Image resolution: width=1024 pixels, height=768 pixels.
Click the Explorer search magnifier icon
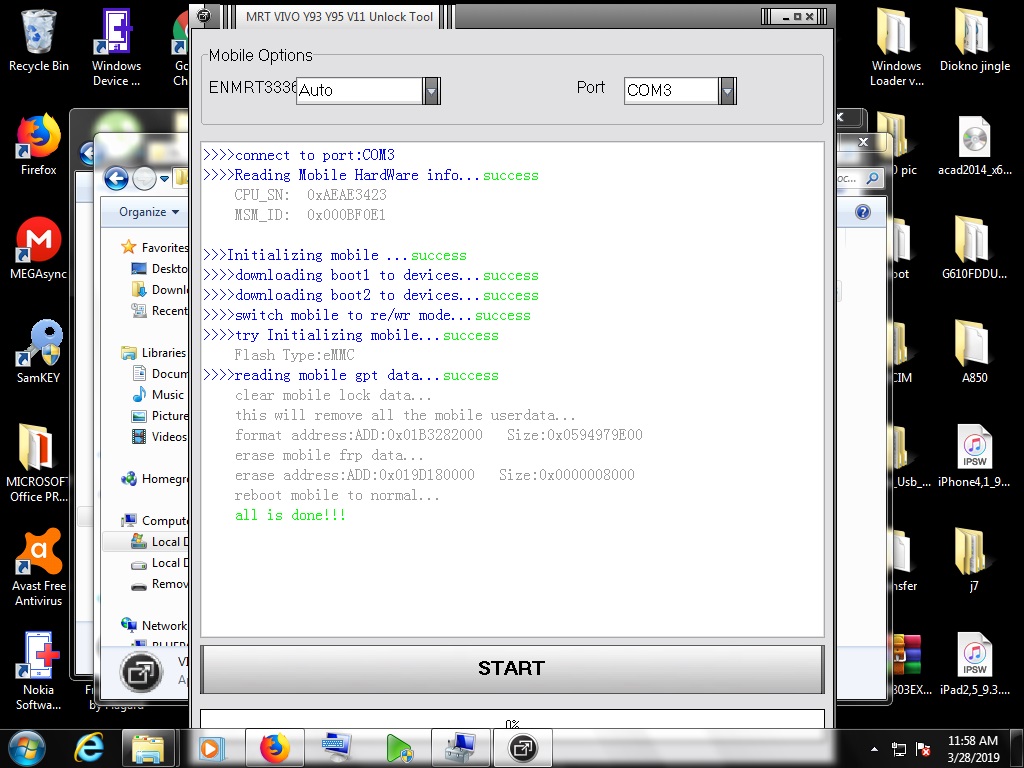click(x=872, y=178)
